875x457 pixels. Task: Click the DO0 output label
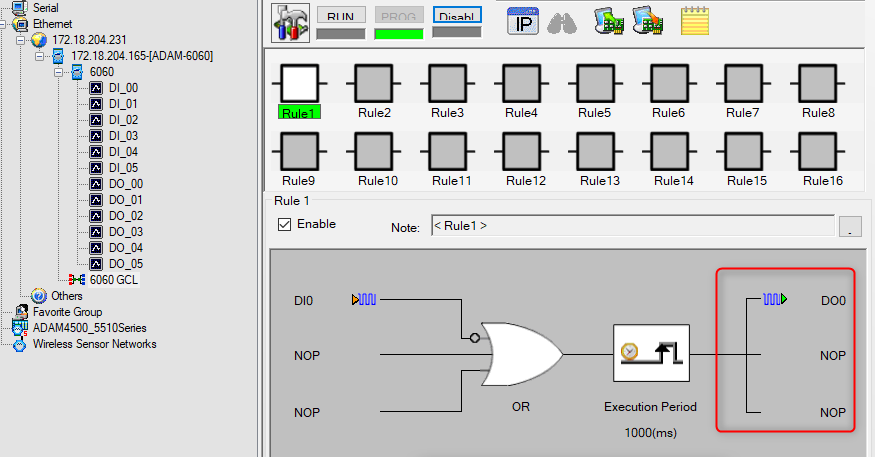click(x=833, y=301)
